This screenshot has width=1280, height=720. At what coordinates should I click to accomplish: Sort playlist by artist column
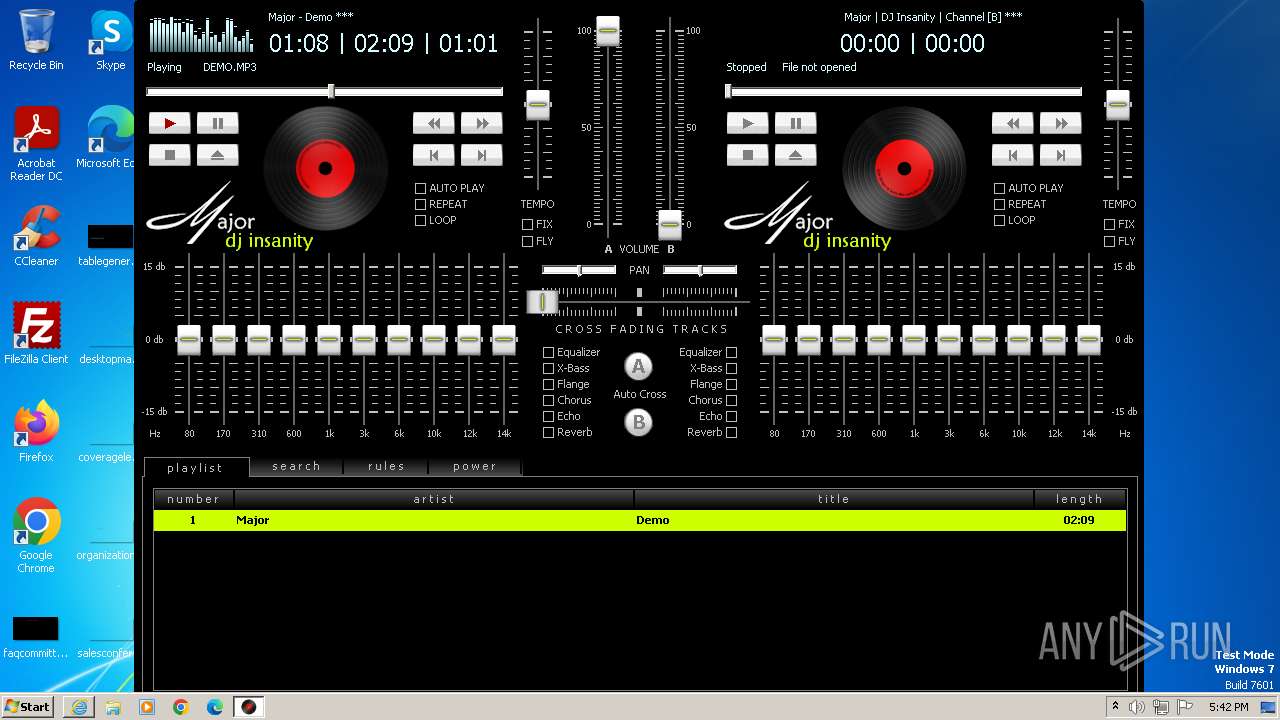tap(434, 499)
